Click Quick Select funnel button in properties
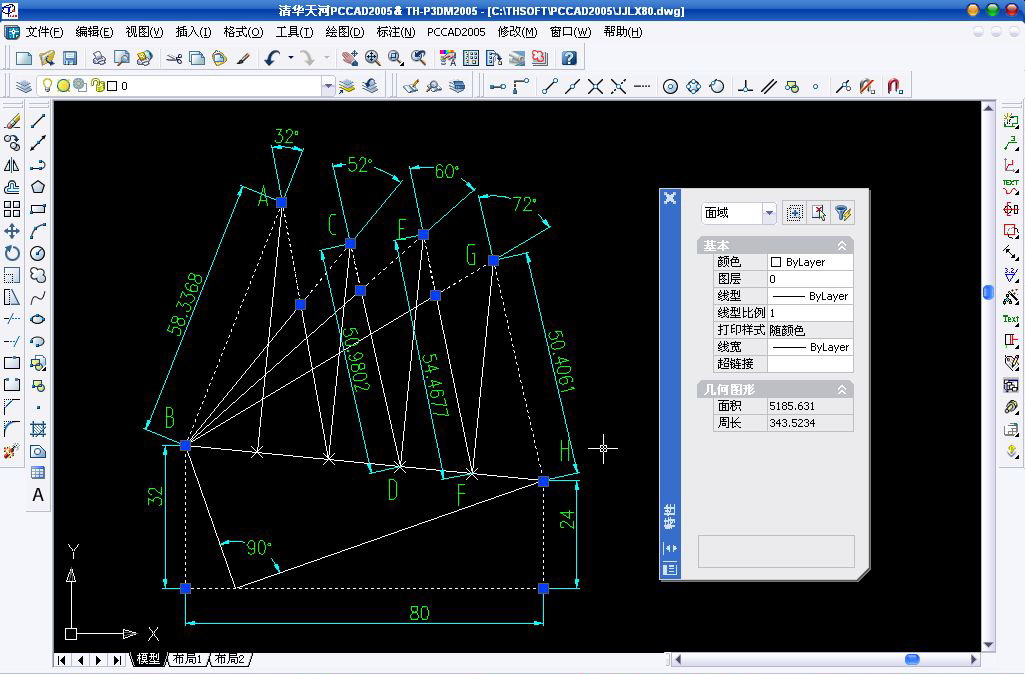Screen dimensions: 1025x674 click(843, 212)
